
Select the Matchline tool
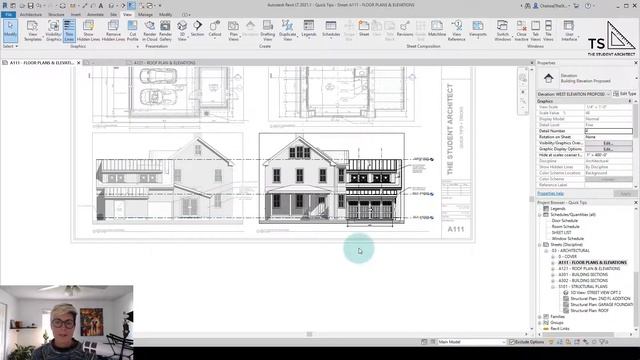click(x=437, y=29)
